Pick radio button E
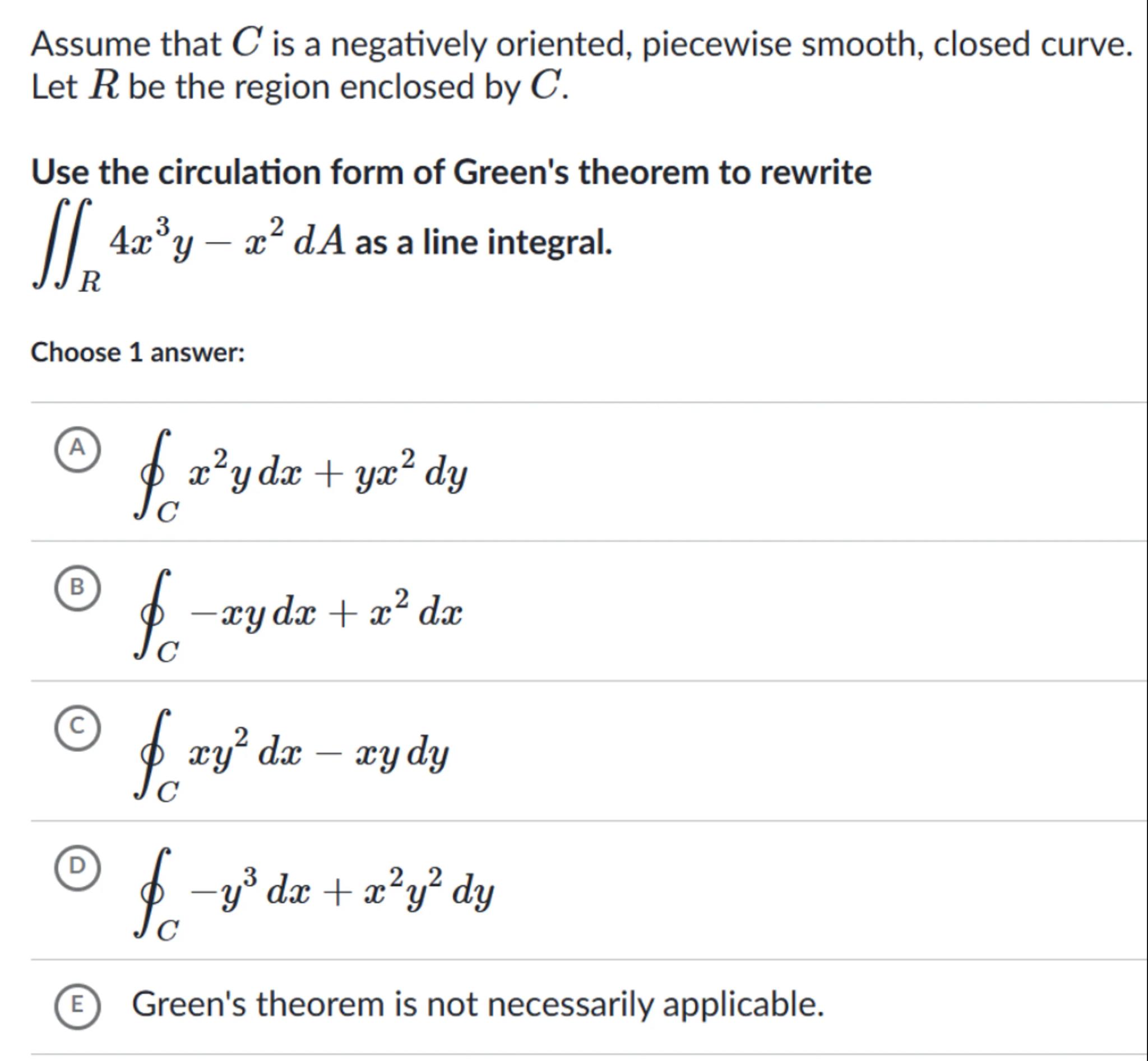Viewport: 1148px width, 1061px height. pyautogui.click(x=77, y=1006)
